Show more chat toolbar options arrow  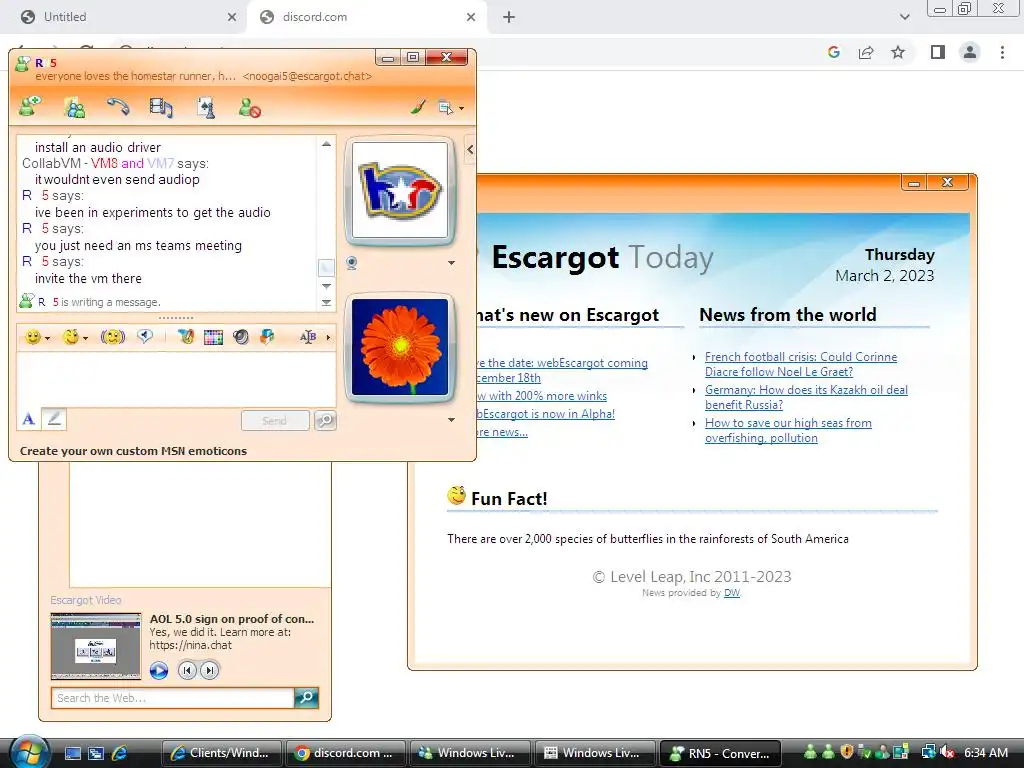tap(328, 338)
